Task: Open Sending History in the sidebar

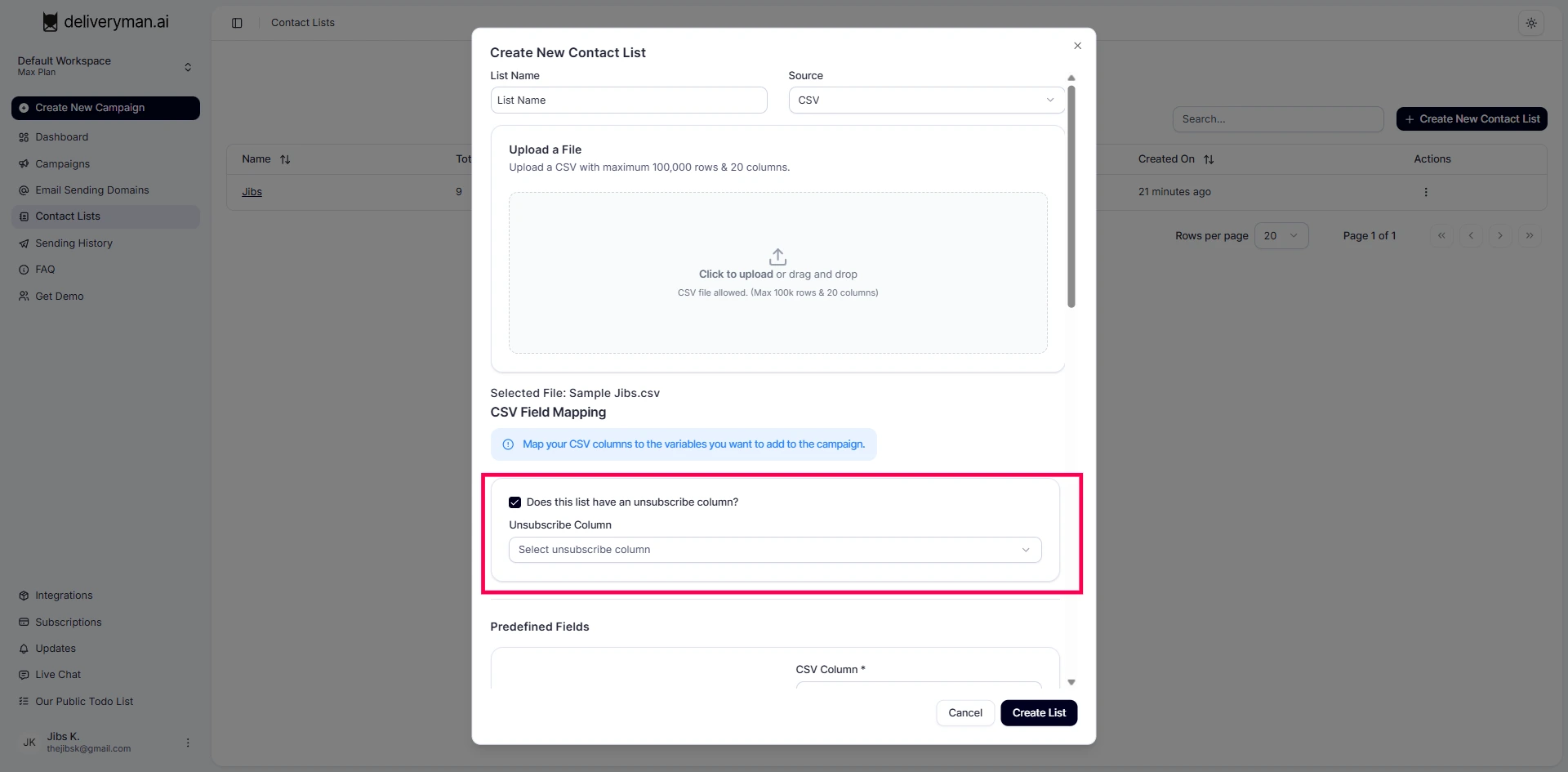Action: pyautogui.click(x=73, y=243)
